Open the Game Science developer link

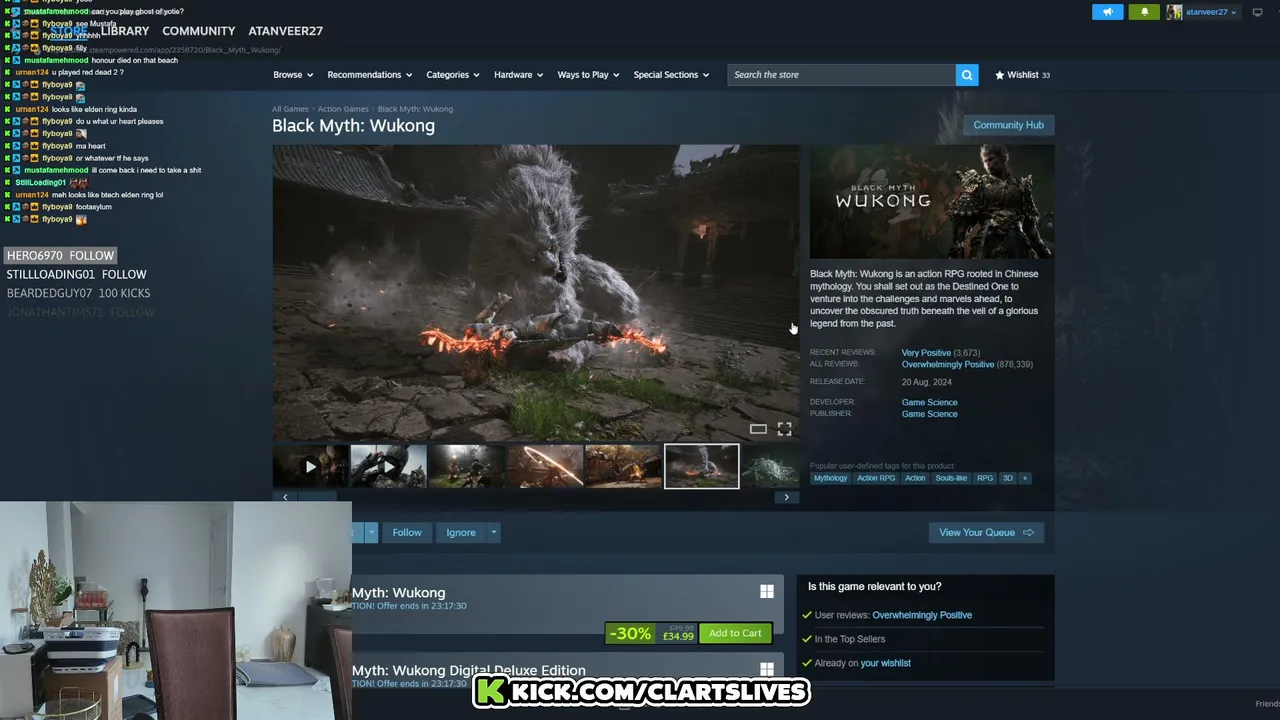929,402
